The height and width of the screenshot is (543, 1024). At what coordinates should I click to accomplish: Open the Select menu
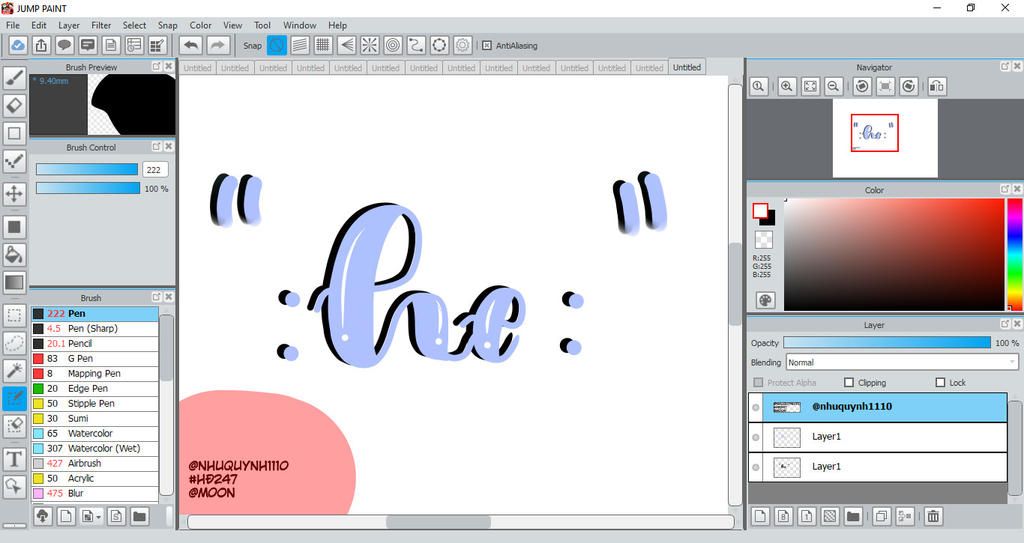(134, 25)
